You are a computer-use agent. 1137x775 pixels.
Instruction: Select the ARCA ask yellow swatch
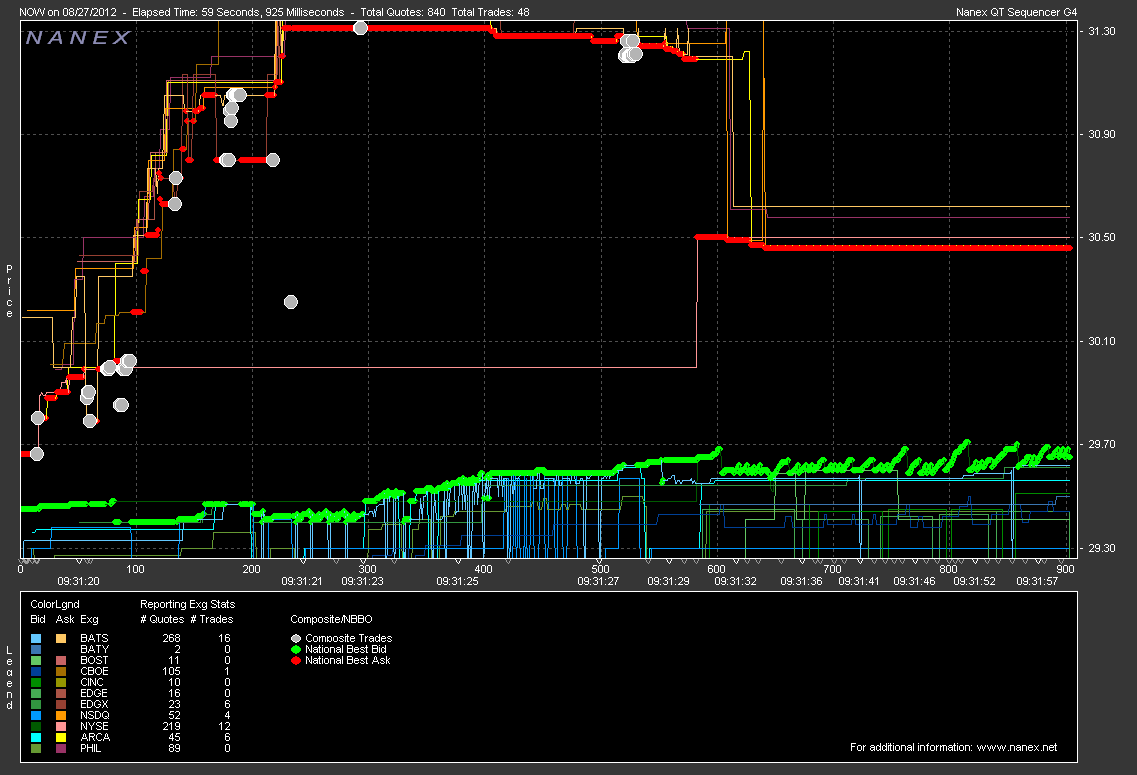[61, 737]
